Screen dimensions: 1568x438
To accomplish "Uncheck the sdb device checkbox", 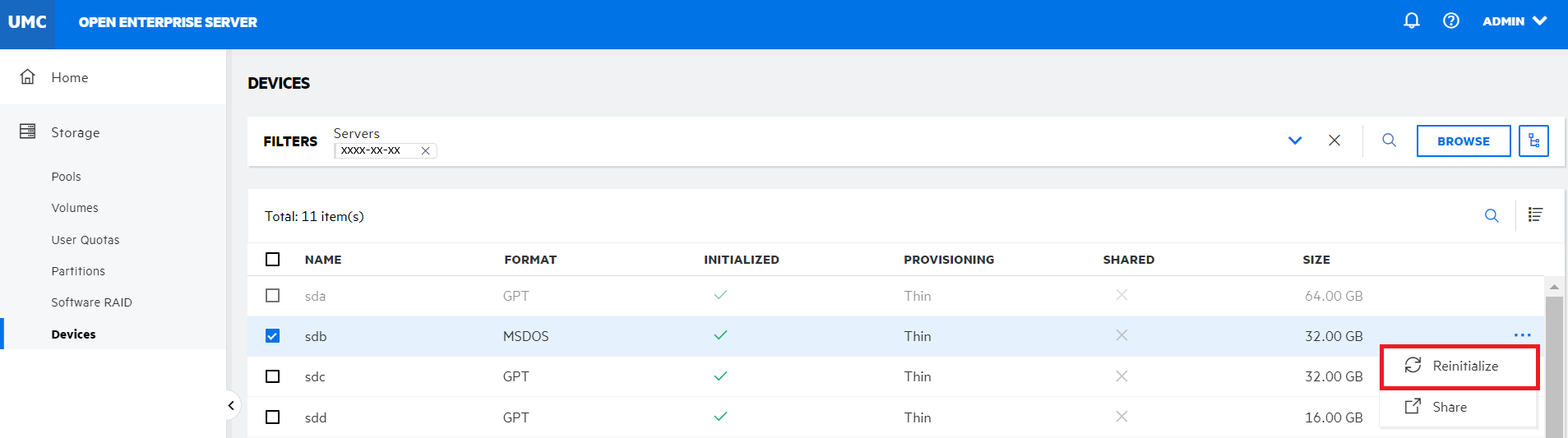I will pyautogui.click(x=273, y=336).
